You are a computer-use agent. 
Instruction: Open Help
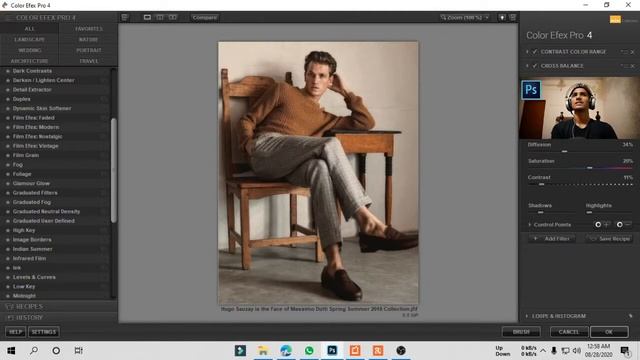(x=16, y=332)
